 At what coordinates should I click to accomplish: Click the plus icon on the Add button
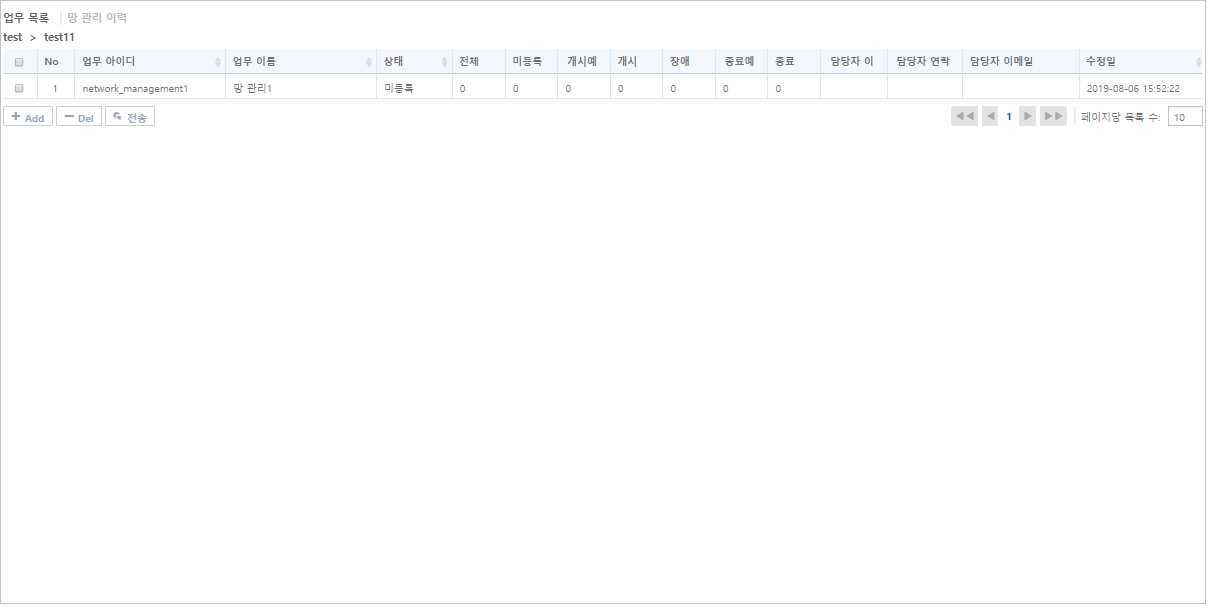coord(17,117)
